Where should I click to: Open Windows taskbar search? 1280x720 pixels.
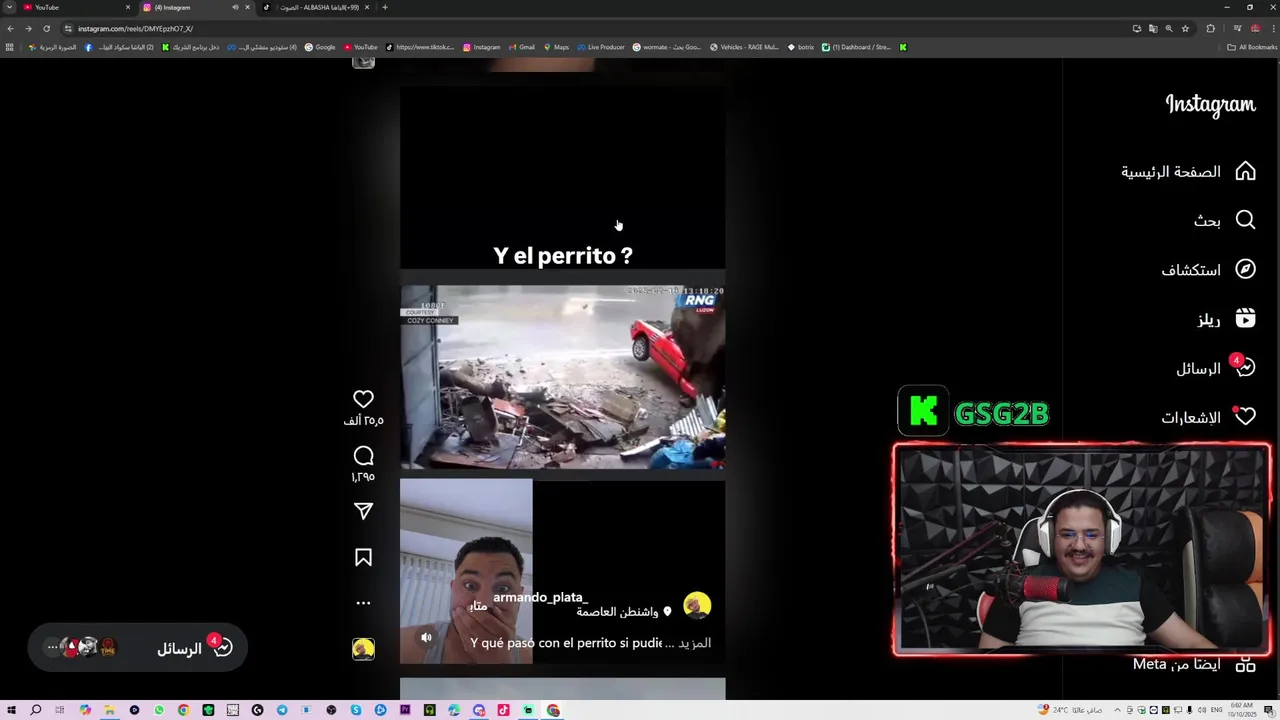point(35,710)
